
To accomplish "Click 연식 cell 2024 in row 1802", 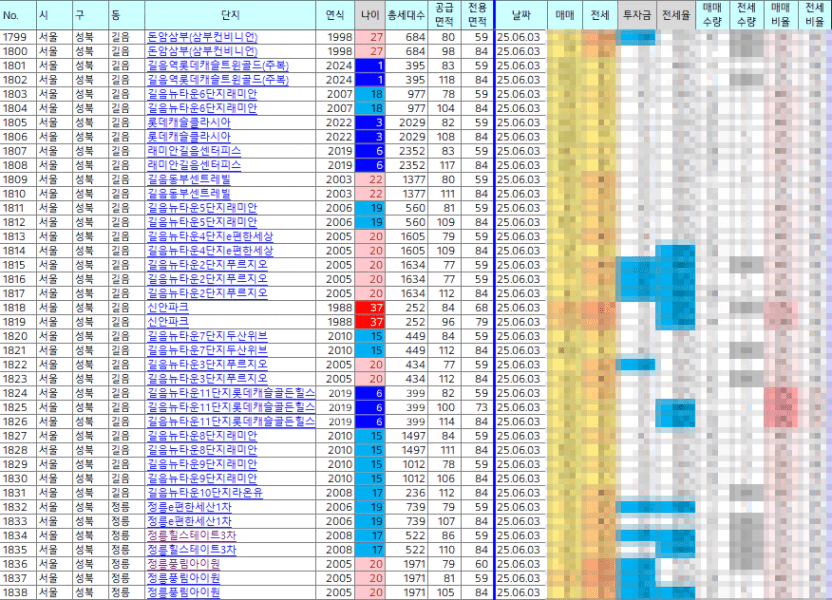I will pyautogui.click(x=335, y=80).
